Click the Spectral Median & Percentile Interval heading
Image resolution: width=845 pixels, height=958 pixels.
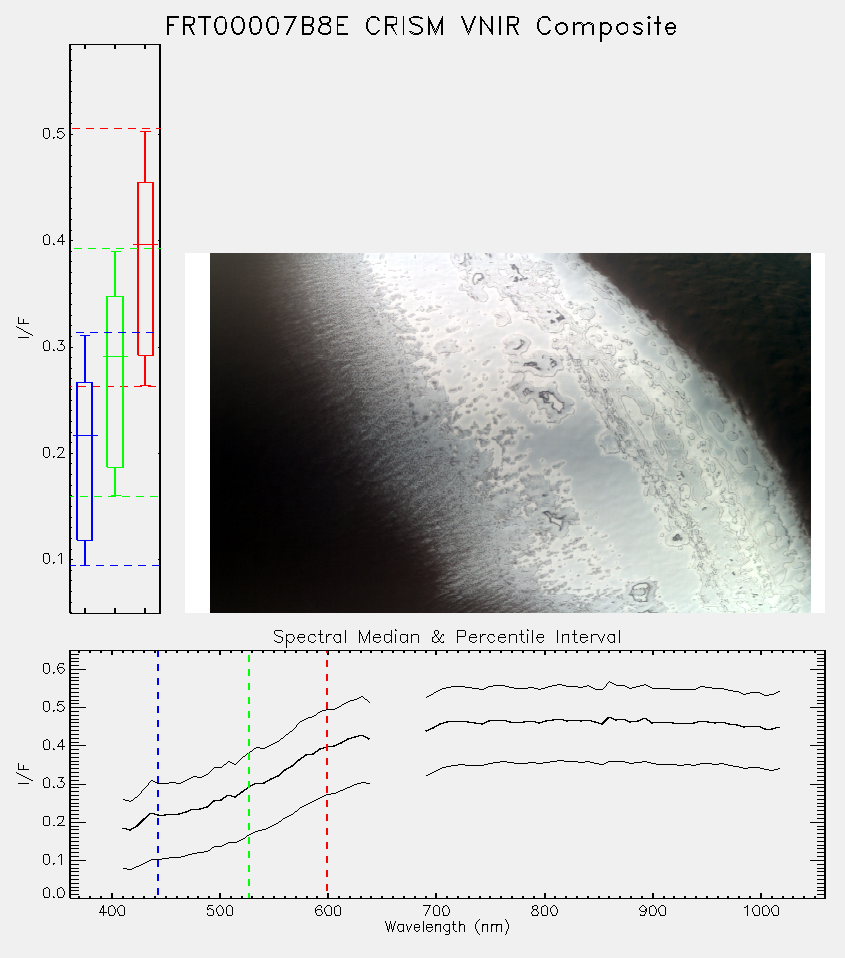(447, 637)
